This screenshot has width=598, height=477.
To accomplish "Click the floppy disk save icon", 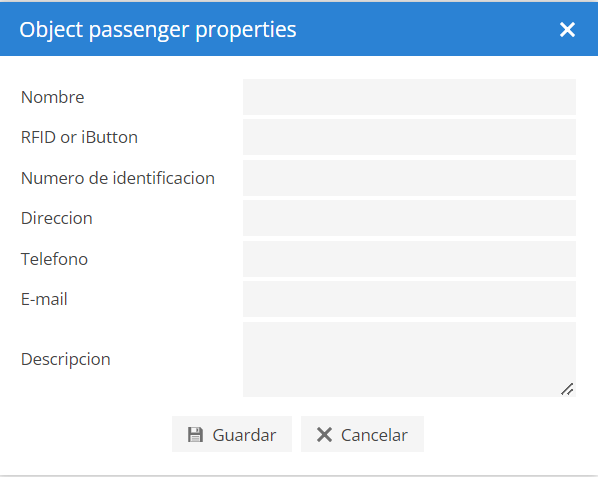I will click(195, 435).
